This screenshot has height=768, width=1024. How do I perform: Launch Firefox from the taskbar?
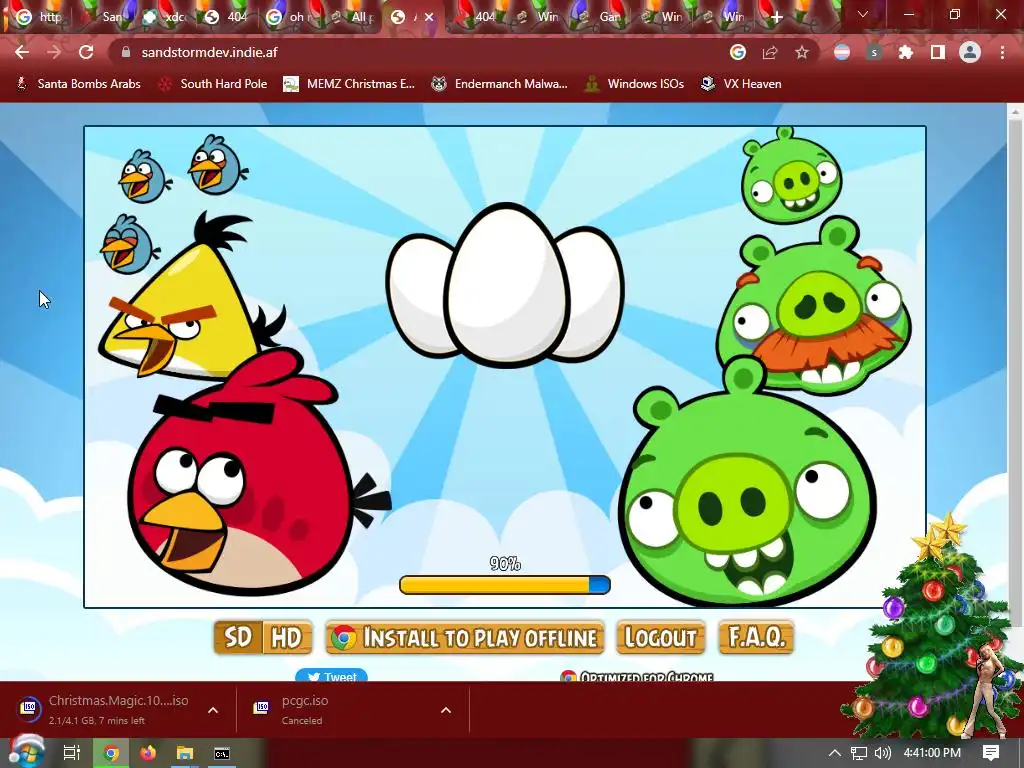click(x=148, y=753)
